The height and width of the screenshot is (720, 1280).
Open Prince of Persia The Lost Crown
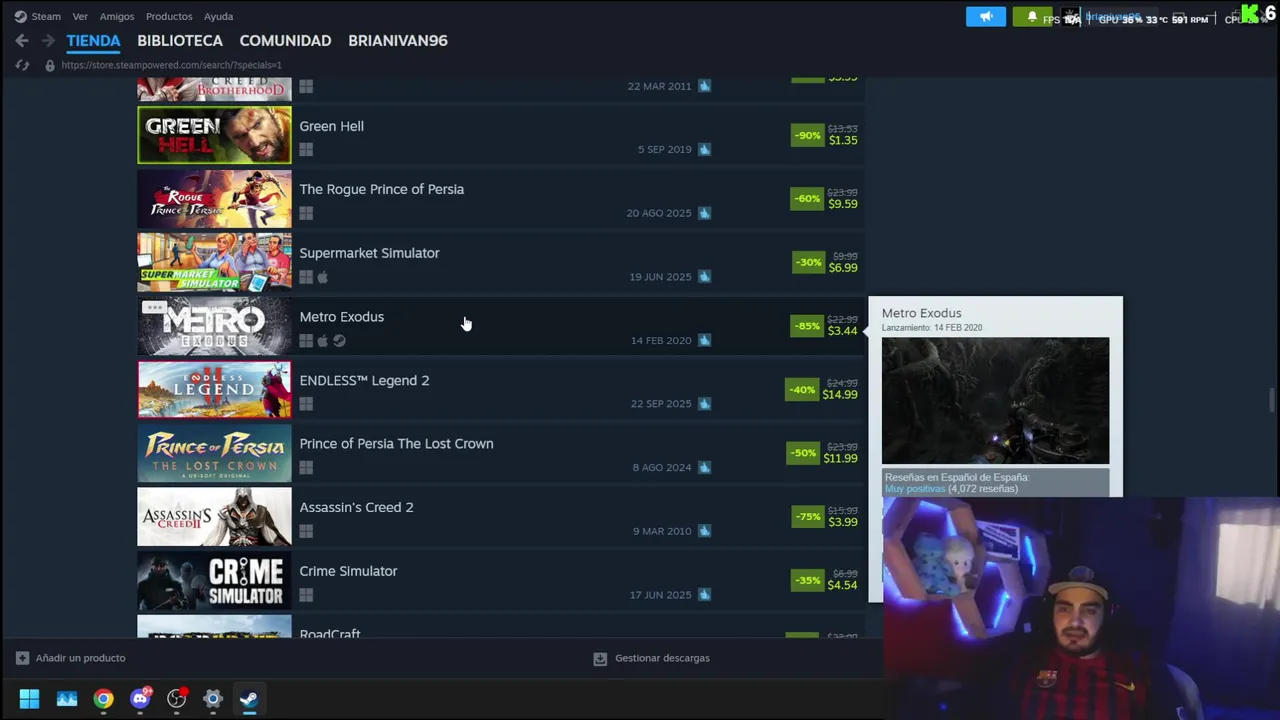point(396,444)
